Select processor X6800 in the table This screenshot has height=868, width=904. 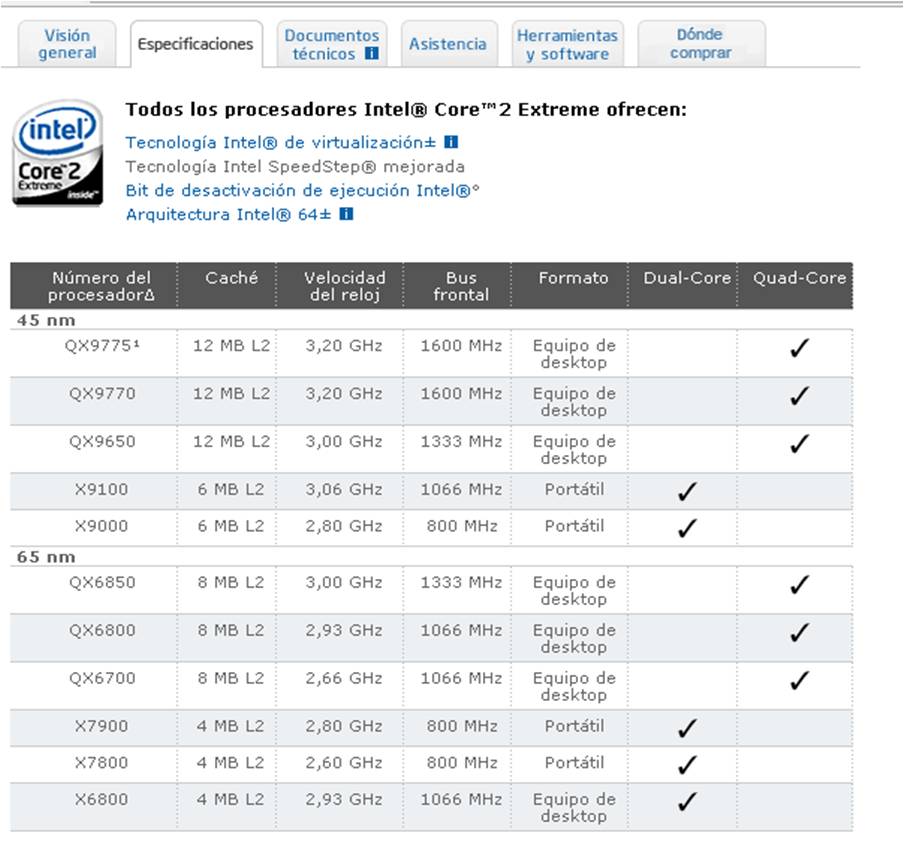tap(101, 799)
